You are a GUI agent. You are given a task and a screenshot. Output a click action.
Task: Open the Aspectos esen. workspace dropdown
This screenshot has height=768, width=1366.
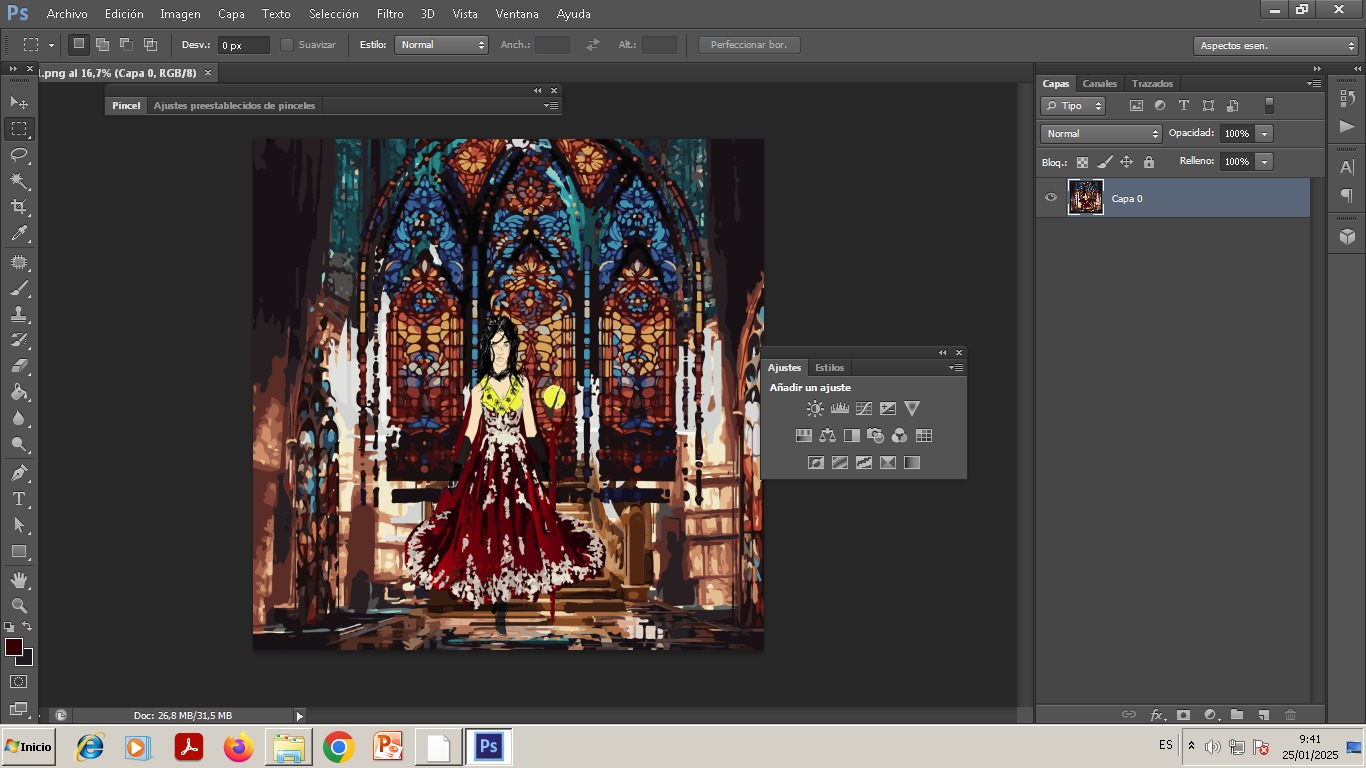point(1275,46)
